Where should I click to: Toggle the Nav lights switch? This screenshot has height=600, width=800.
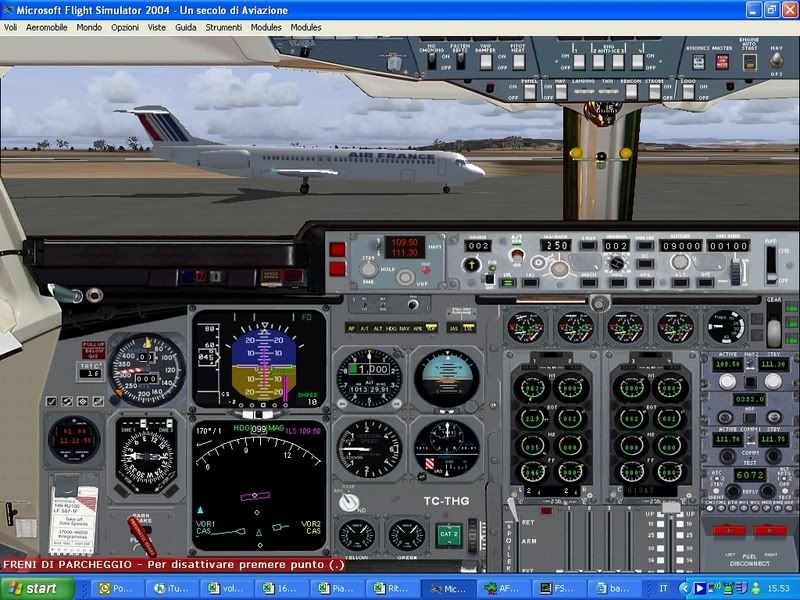click(x=561, y=92)
